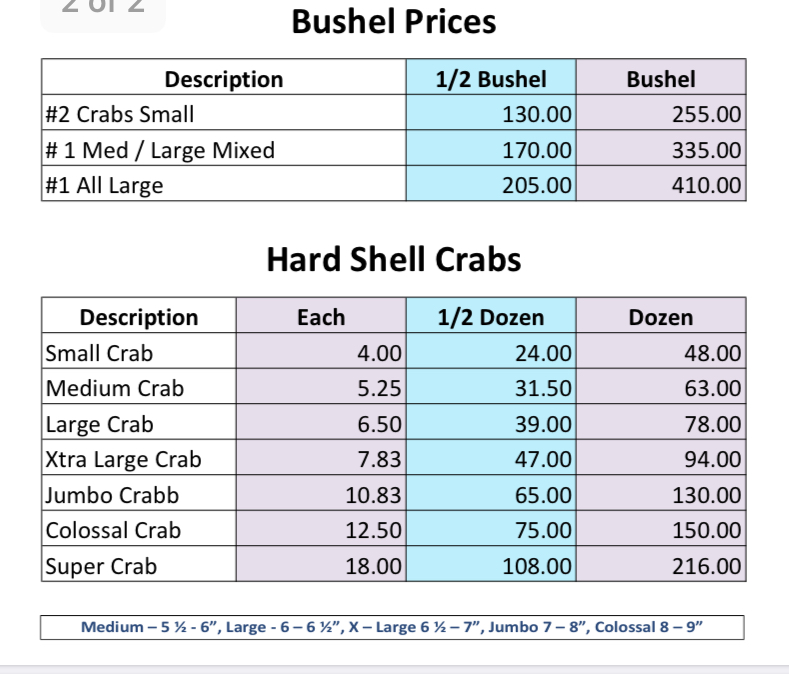
Task: Select the "Bushel" column header cell
Action: point(660,79)
